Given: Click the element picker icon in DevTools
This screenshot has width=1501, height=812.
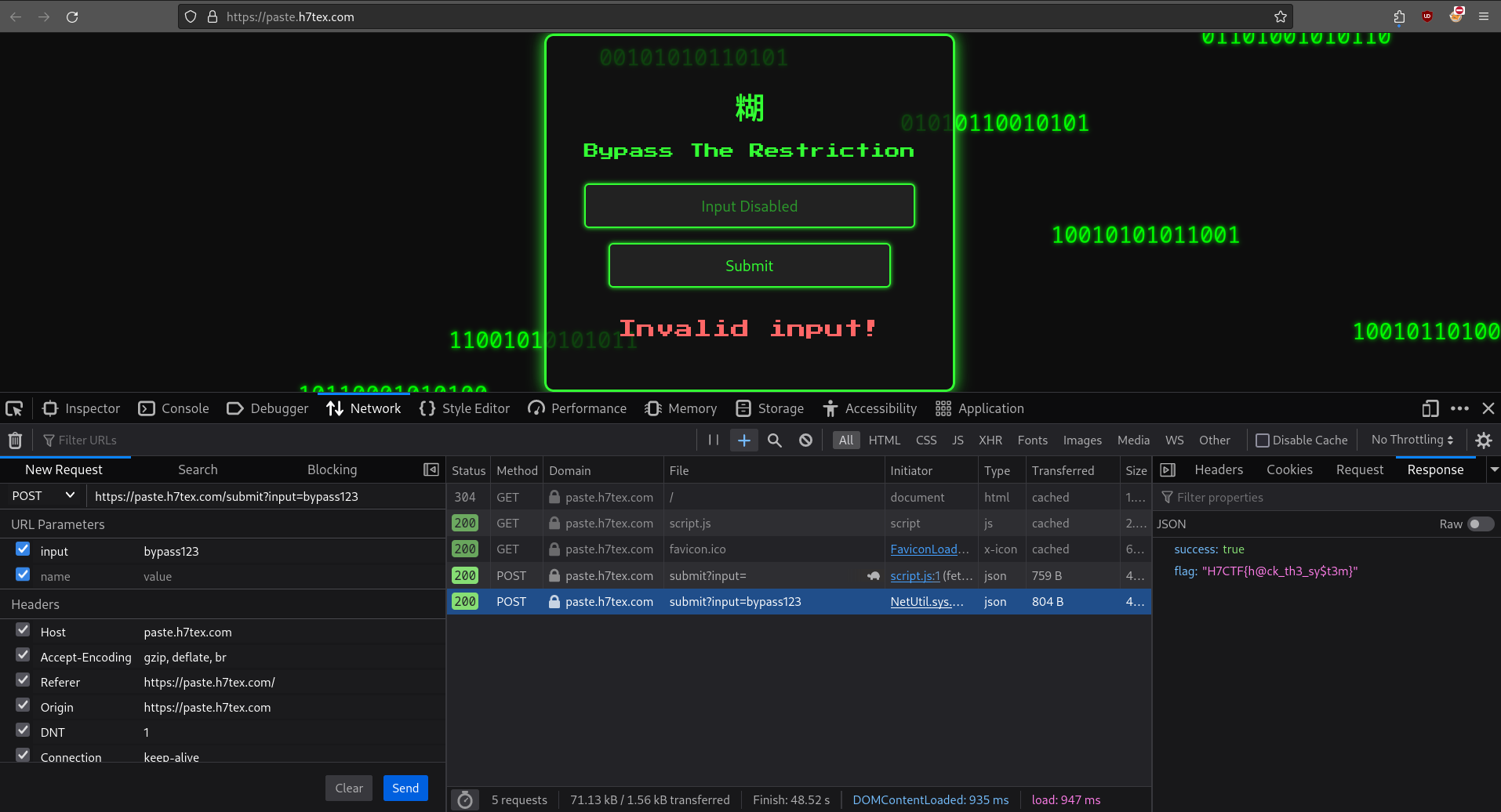Looking at the screenshot, I should click(x=14, y=408).
